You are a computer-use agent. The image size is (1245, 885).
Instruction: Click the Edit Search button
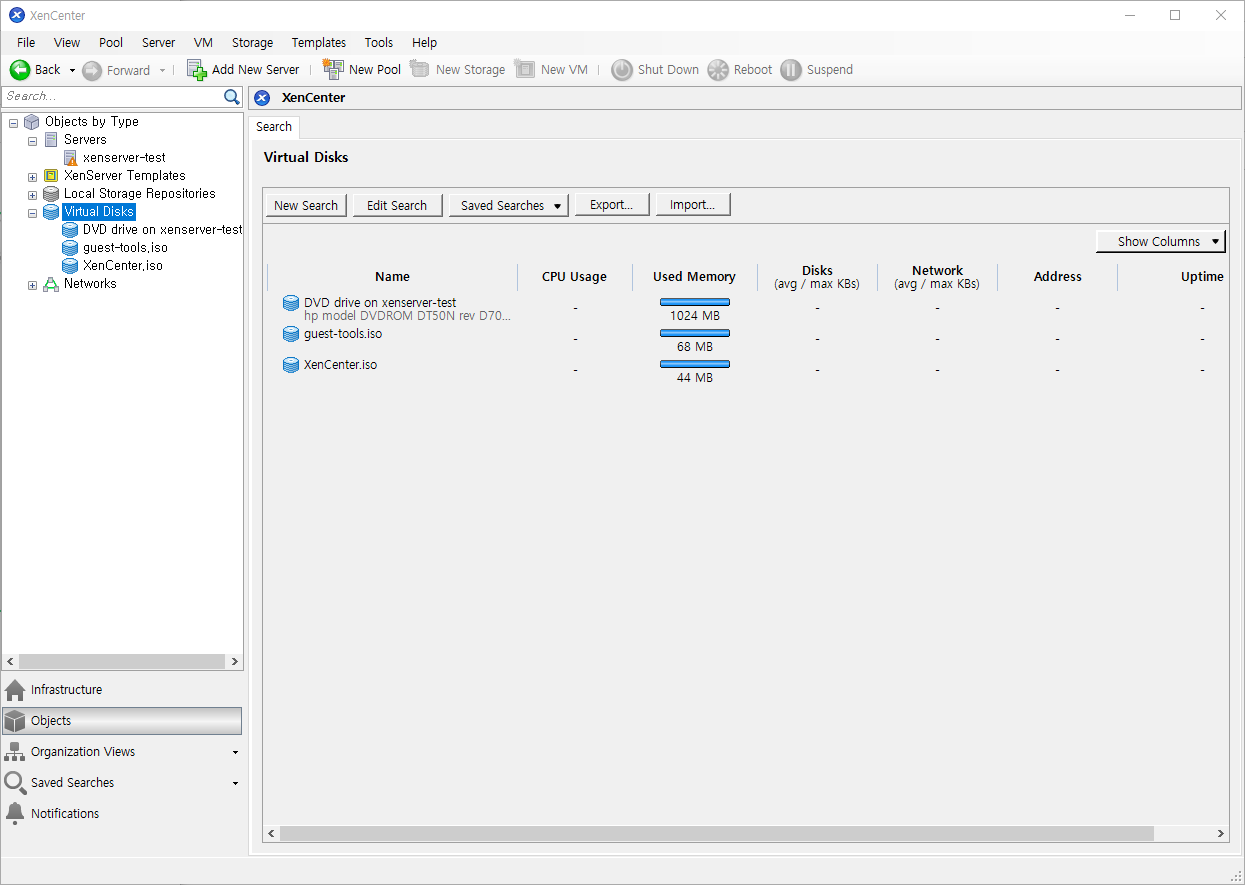pyautogui.click(x=397, y=205)
